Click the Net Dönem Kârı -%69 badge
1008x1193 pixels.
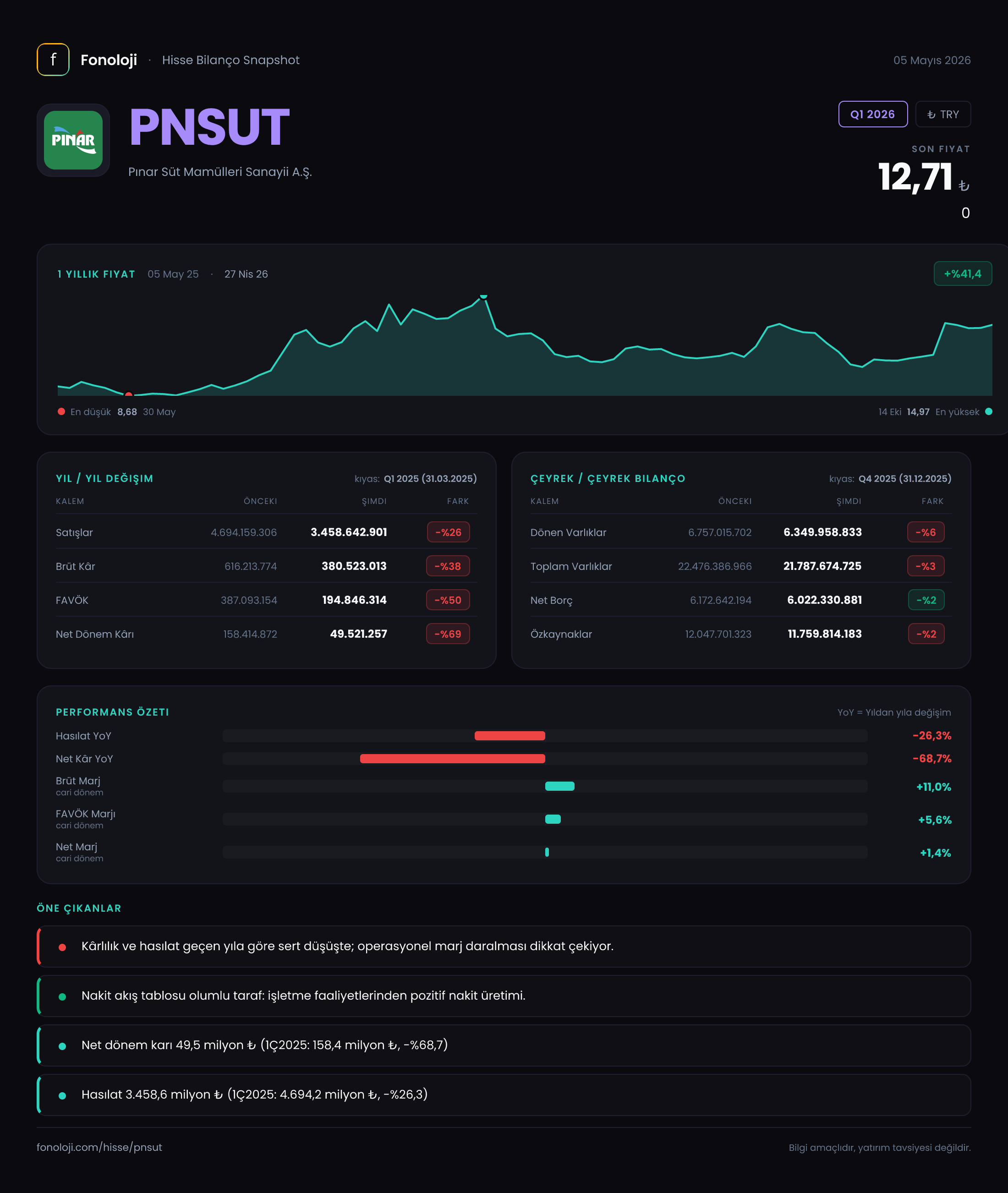[x=448, y=634]
